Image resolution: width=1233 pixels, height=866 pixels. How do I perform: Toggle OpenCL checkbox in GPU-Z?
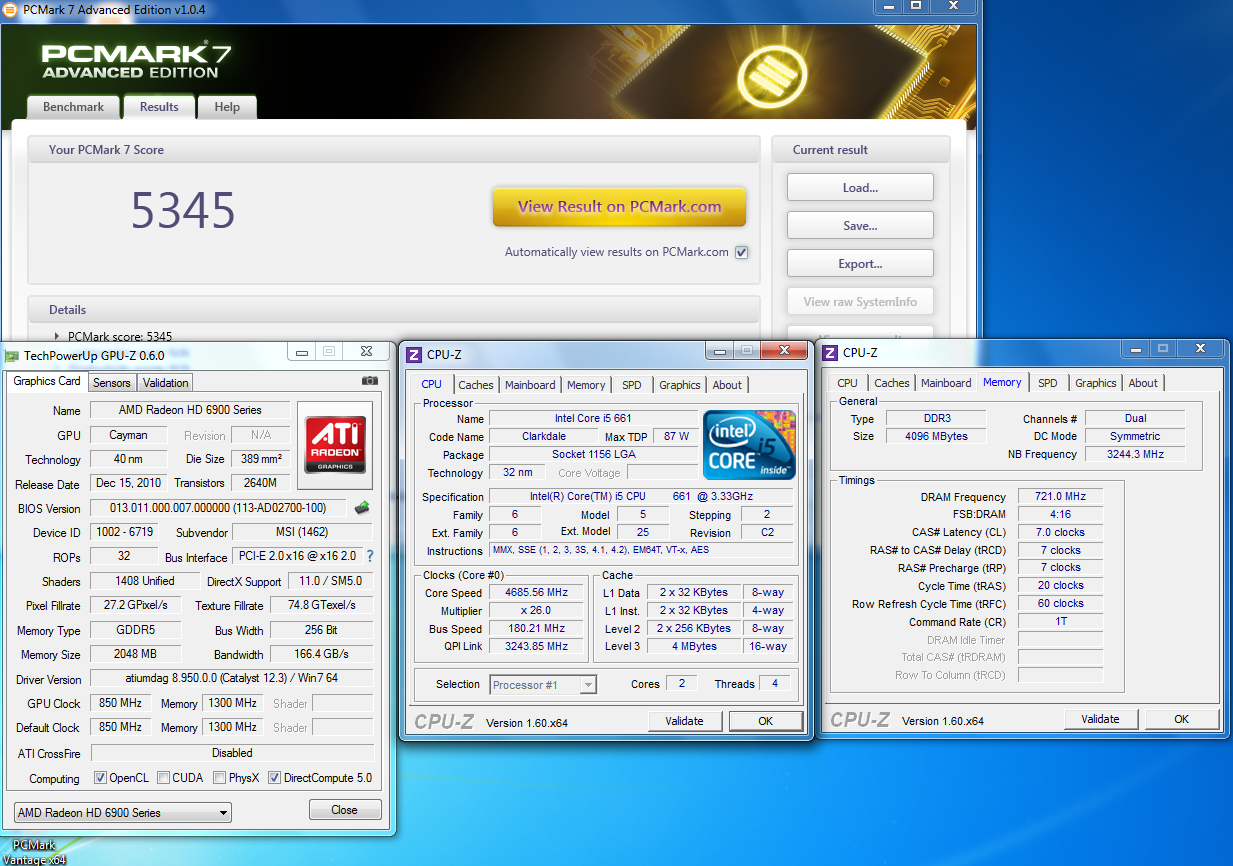tap(100, 778)
